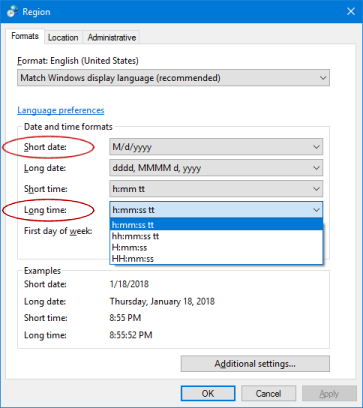Select hh:mm:ss tt long time format
Viewport: 363px width, 408px height.
(216, 236)
